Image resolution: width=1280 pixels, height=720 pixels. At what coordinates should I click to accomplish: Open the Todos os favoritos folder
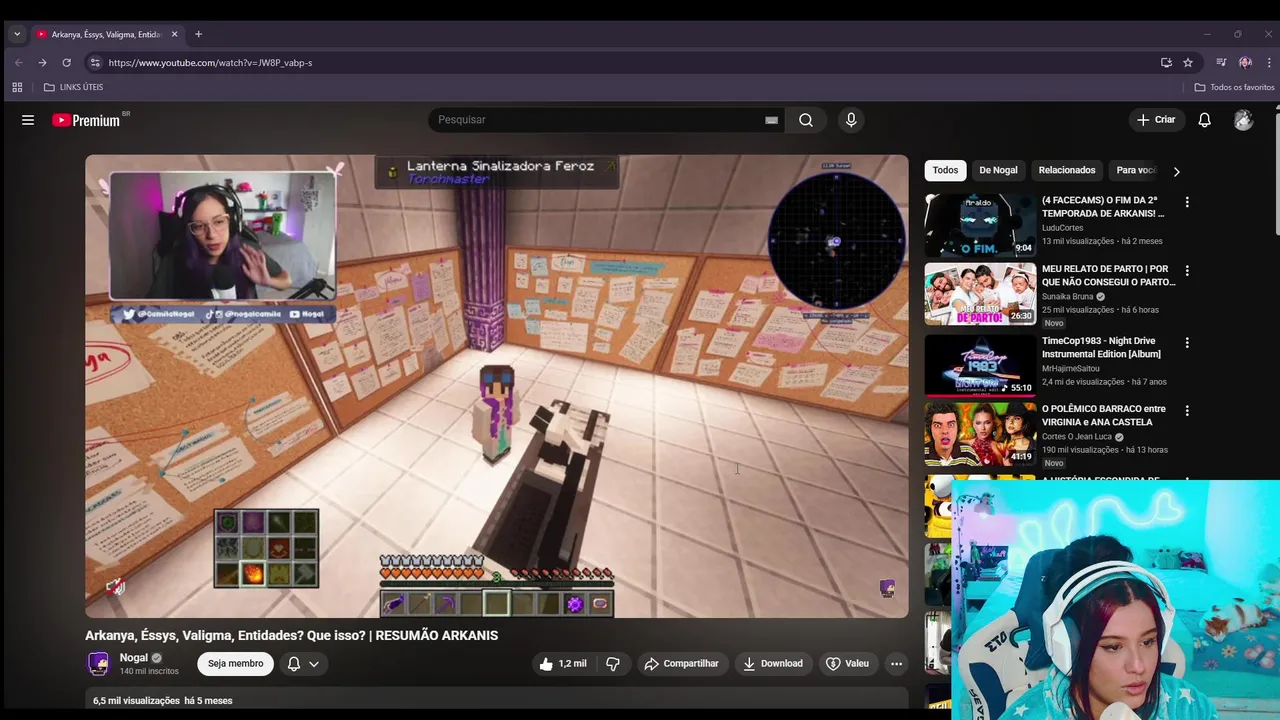[x=1234, y=87]
